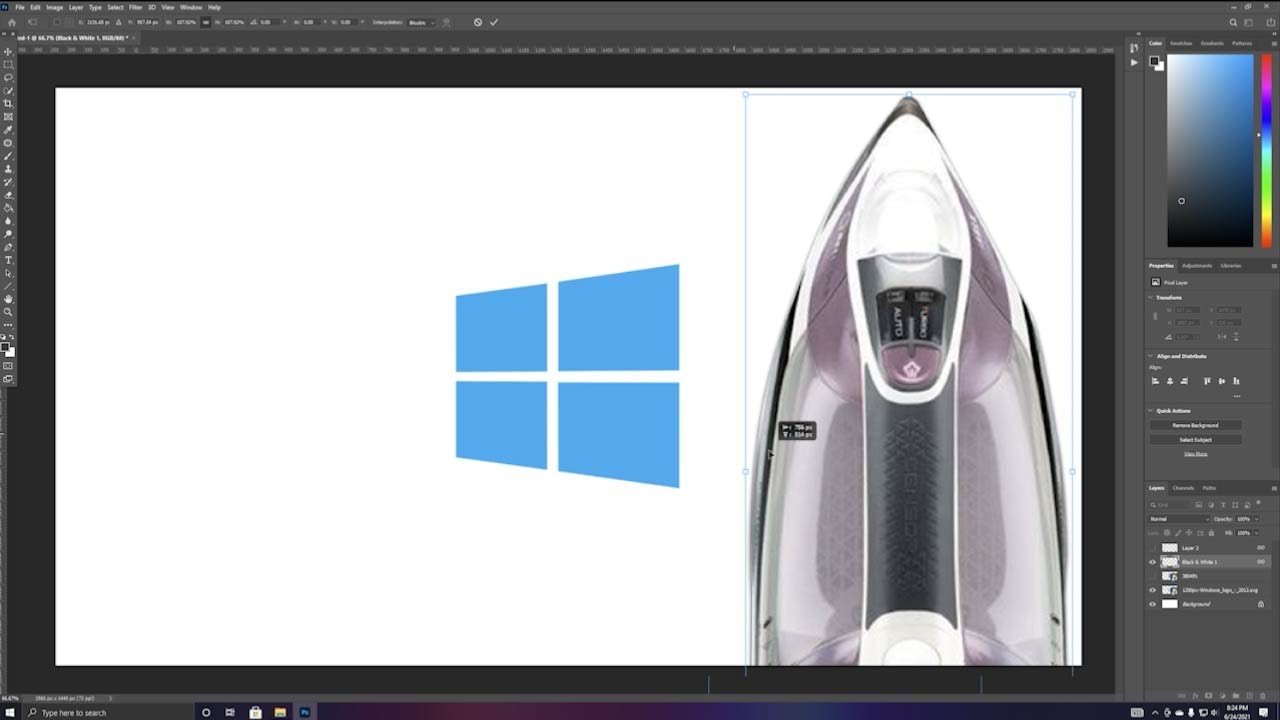Select the Path Selection tool

(x=9, y=272)
